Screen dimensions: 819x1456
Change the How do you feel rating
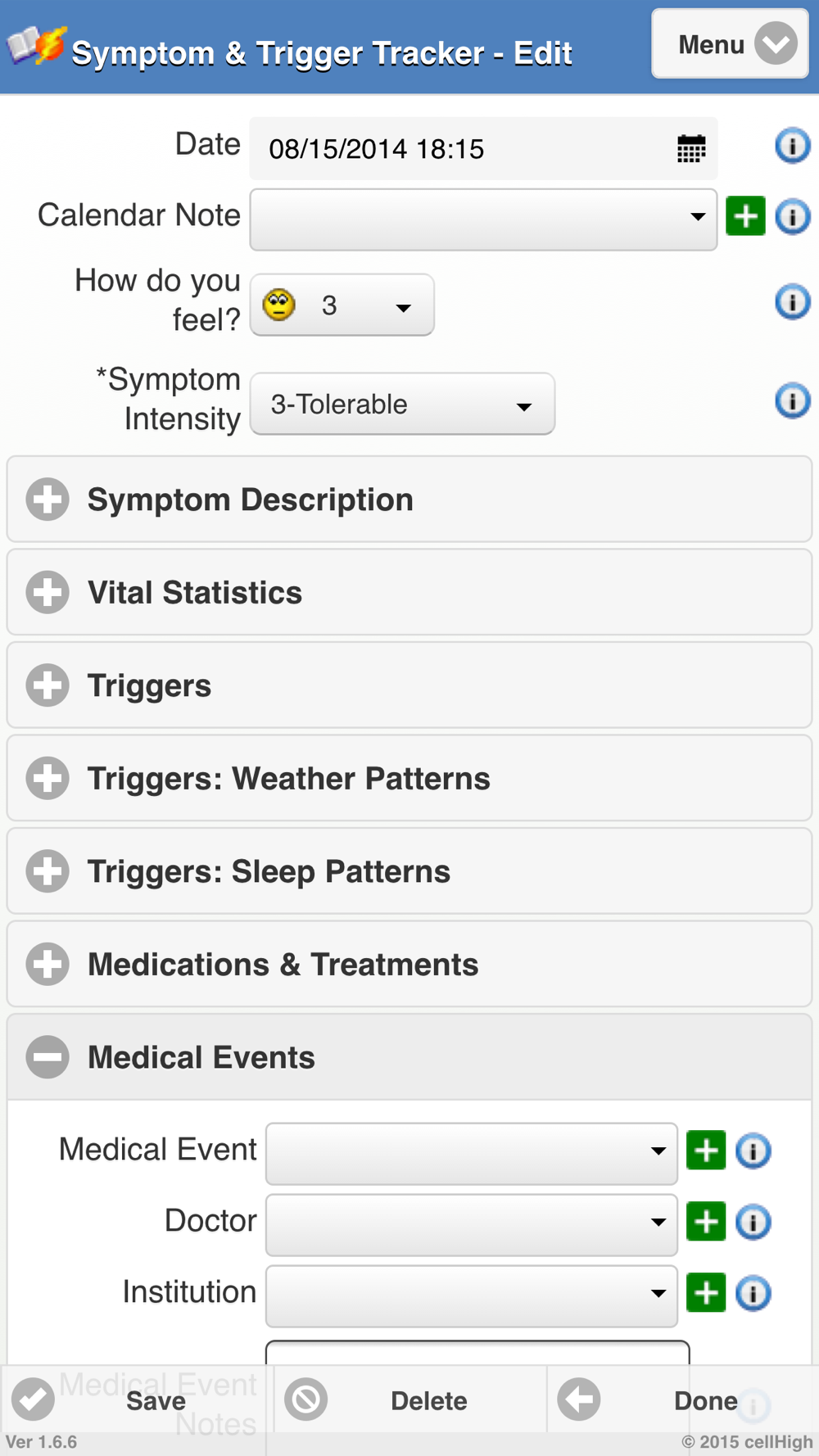342,305
